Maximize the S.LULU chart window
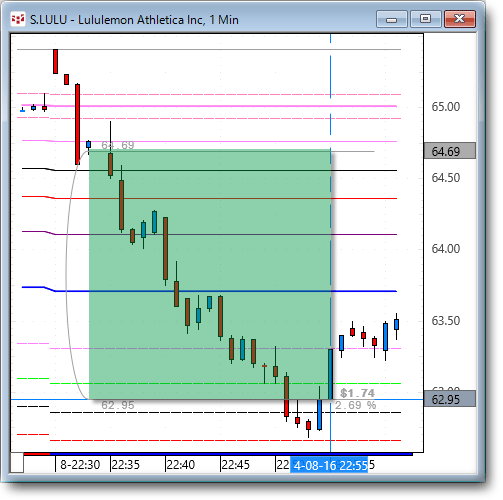 click(426, 19)
